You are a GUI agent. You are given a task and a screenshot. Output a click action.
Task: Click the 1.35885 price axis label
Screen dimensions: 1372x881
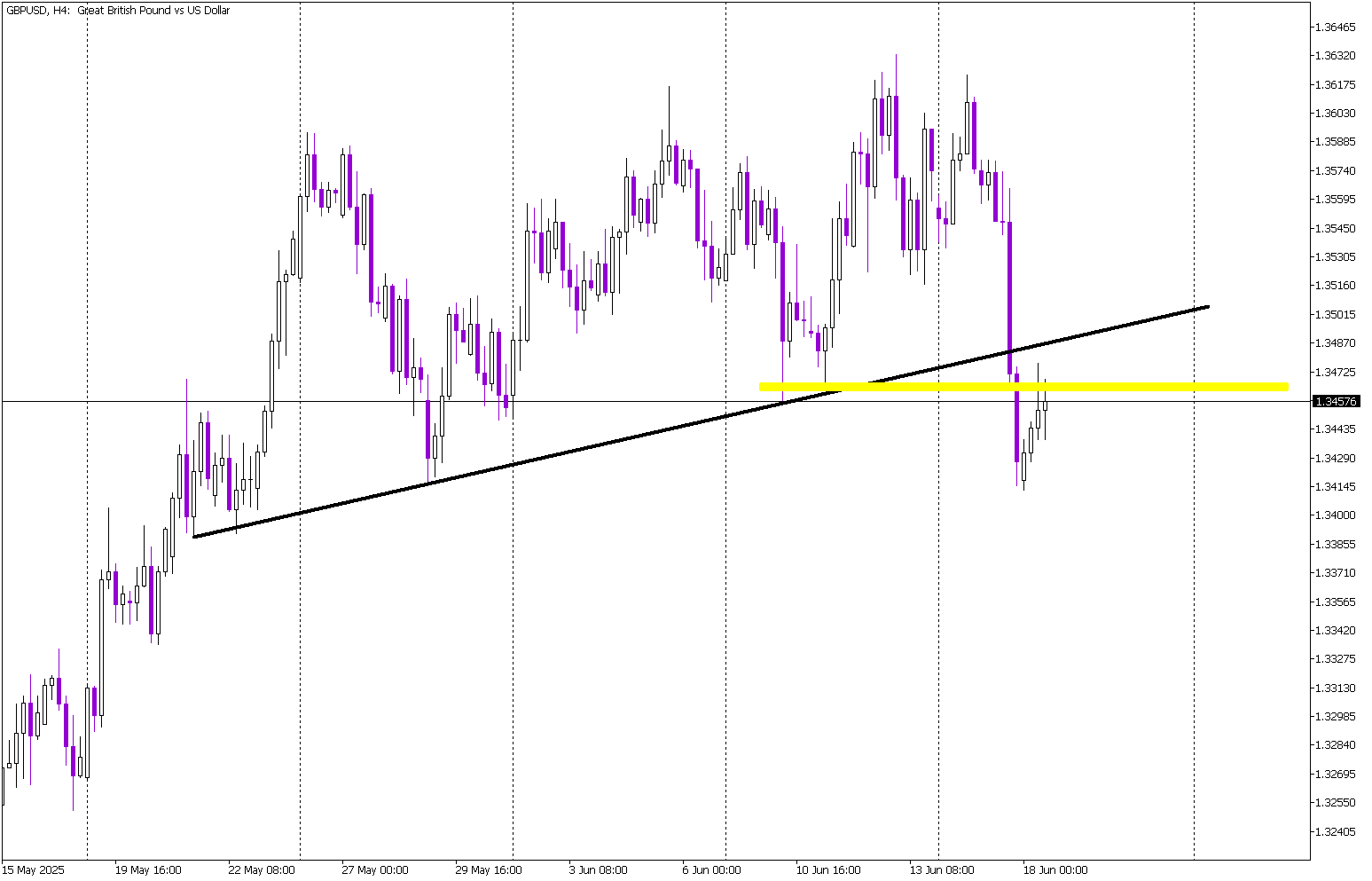(1337, 141)
